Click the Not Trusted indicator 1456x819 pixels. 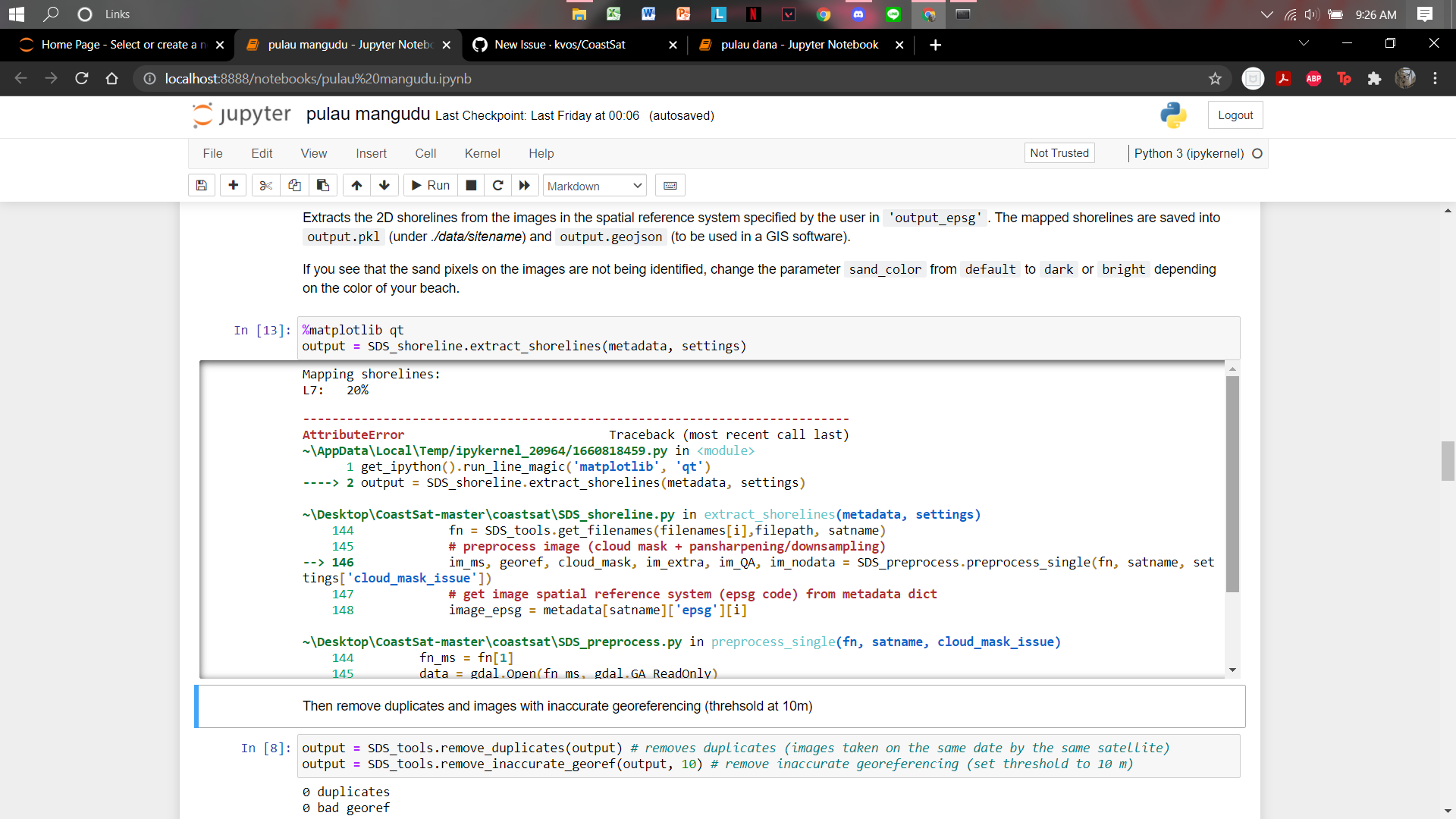(1059, 152)
